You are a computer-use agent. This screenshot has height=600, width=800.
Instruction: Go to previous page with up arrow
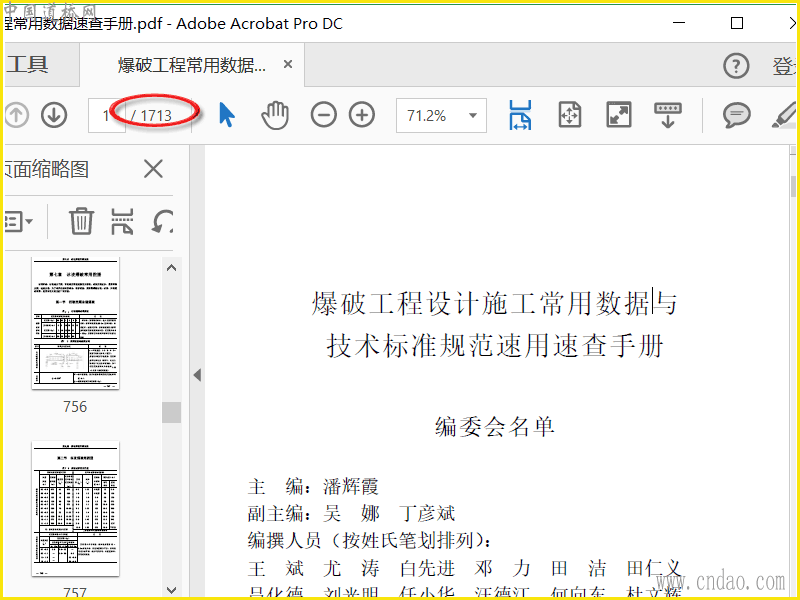(x=16, y=115)
